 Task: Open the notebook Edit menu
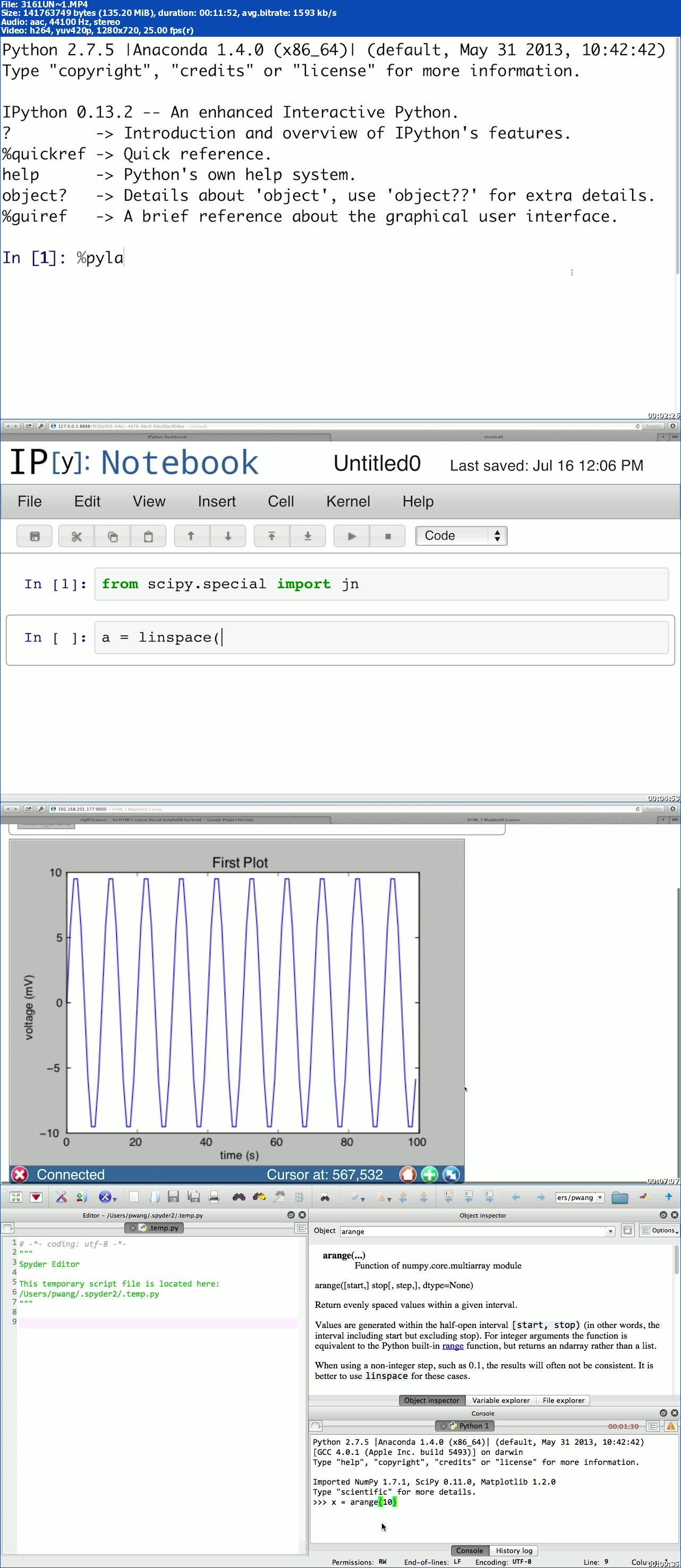[87, 502]
